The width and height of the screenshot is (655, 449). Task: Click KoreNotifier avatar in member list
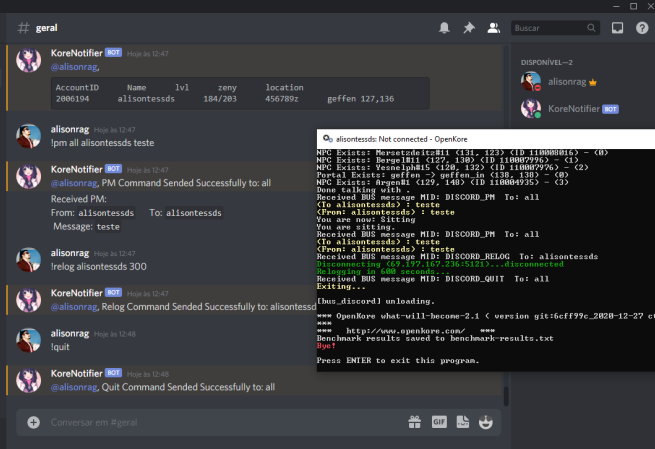[531, 109]
